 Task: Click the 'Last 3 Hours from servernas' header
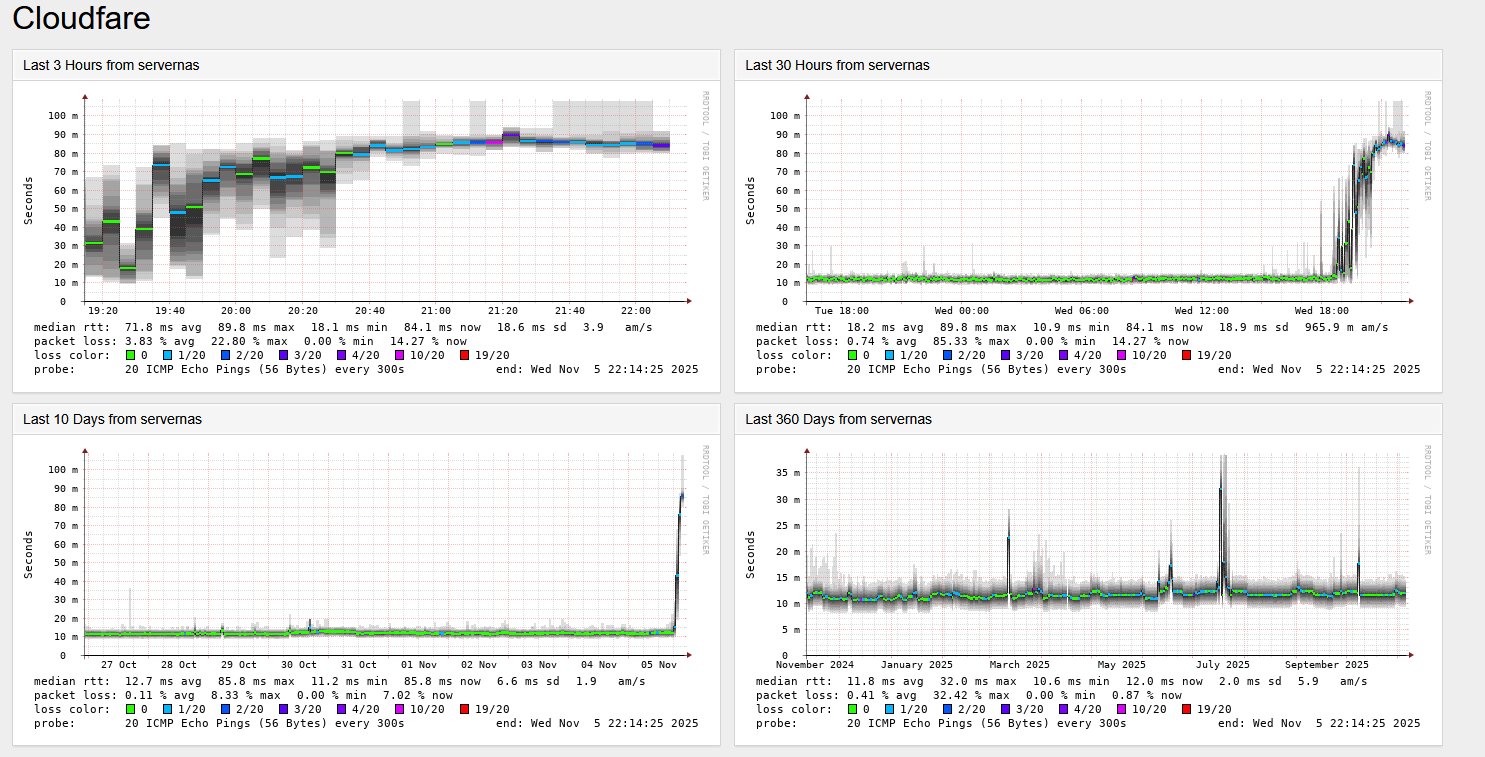(111, 65)
